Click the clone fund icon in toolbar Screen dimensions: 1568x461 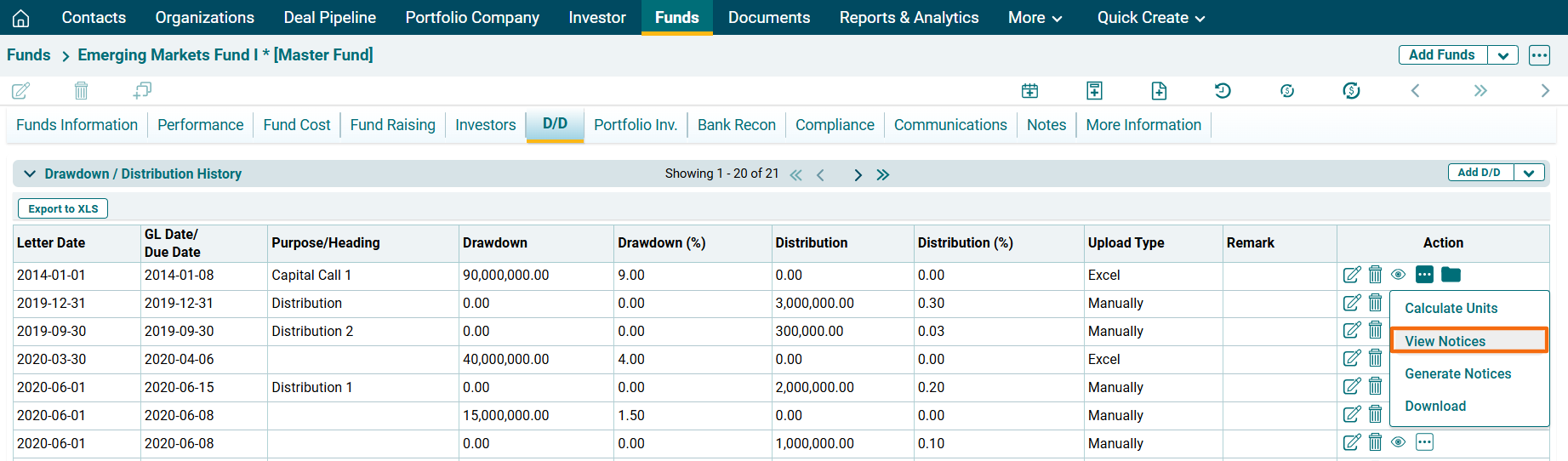click(142, 90)
